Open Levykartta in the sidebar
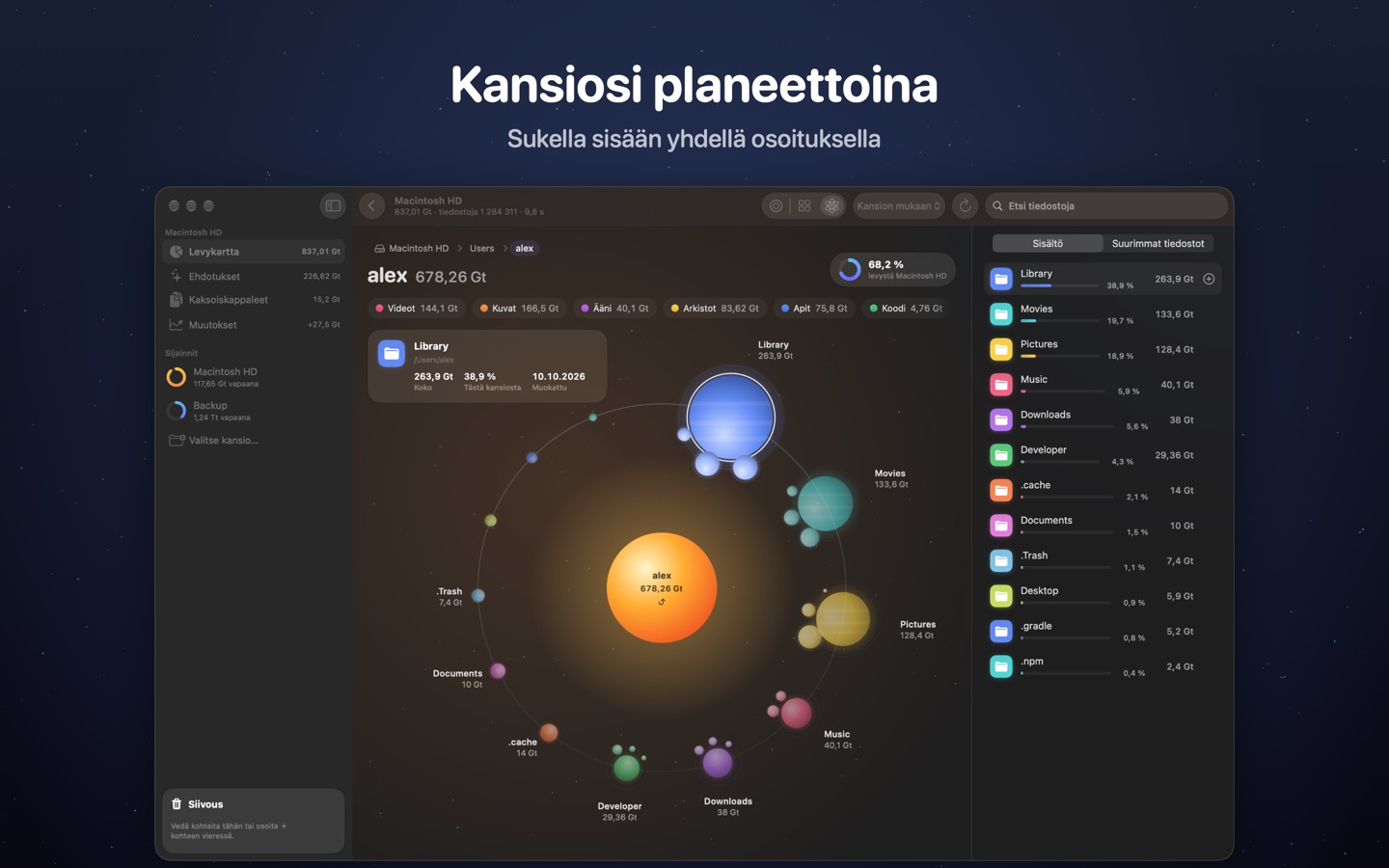The height and width of the screenshot is (868, 1389). tap(254, 252)
